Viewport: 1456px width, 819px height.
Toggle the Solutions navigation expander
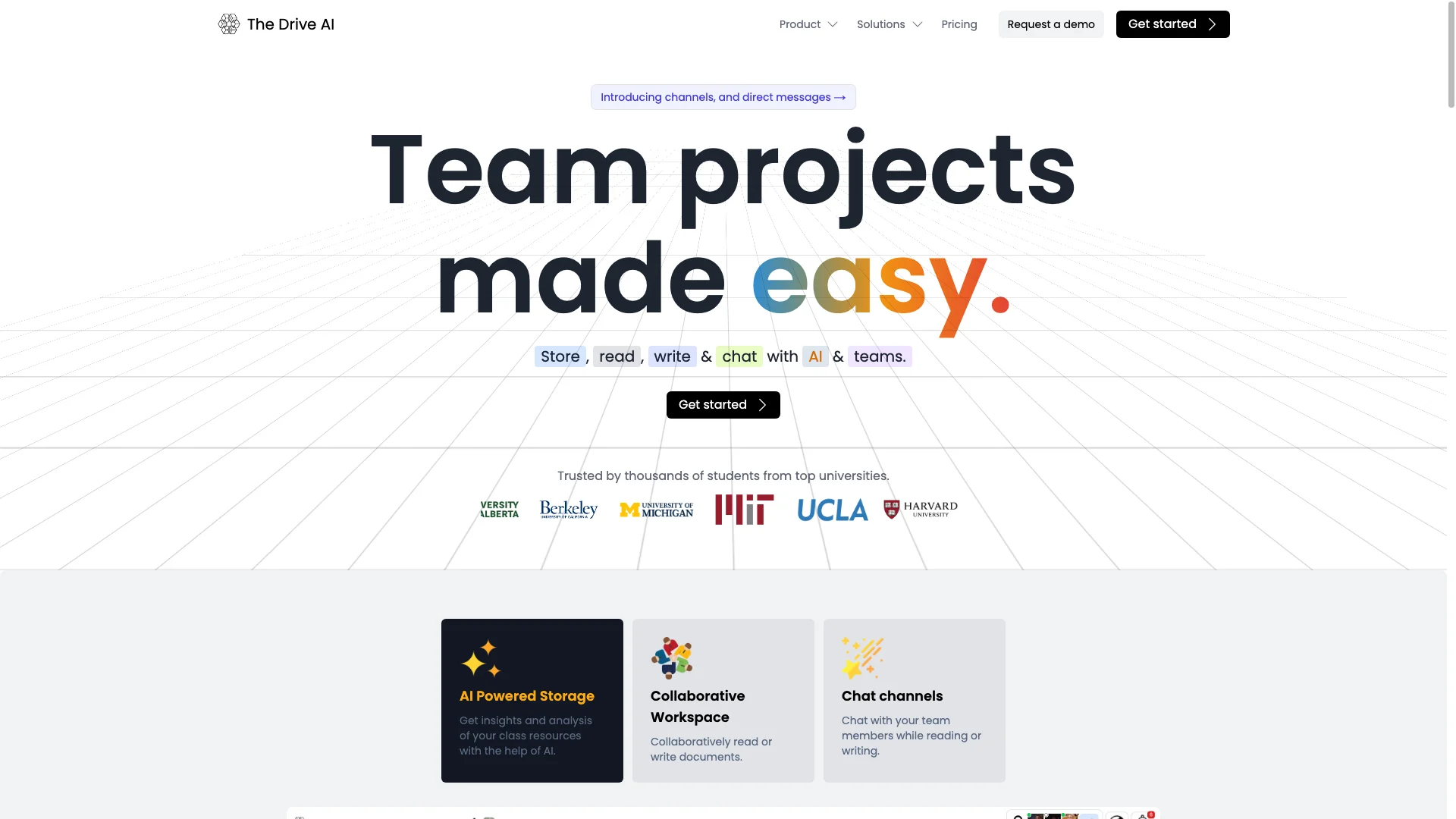tap(917, 24)
